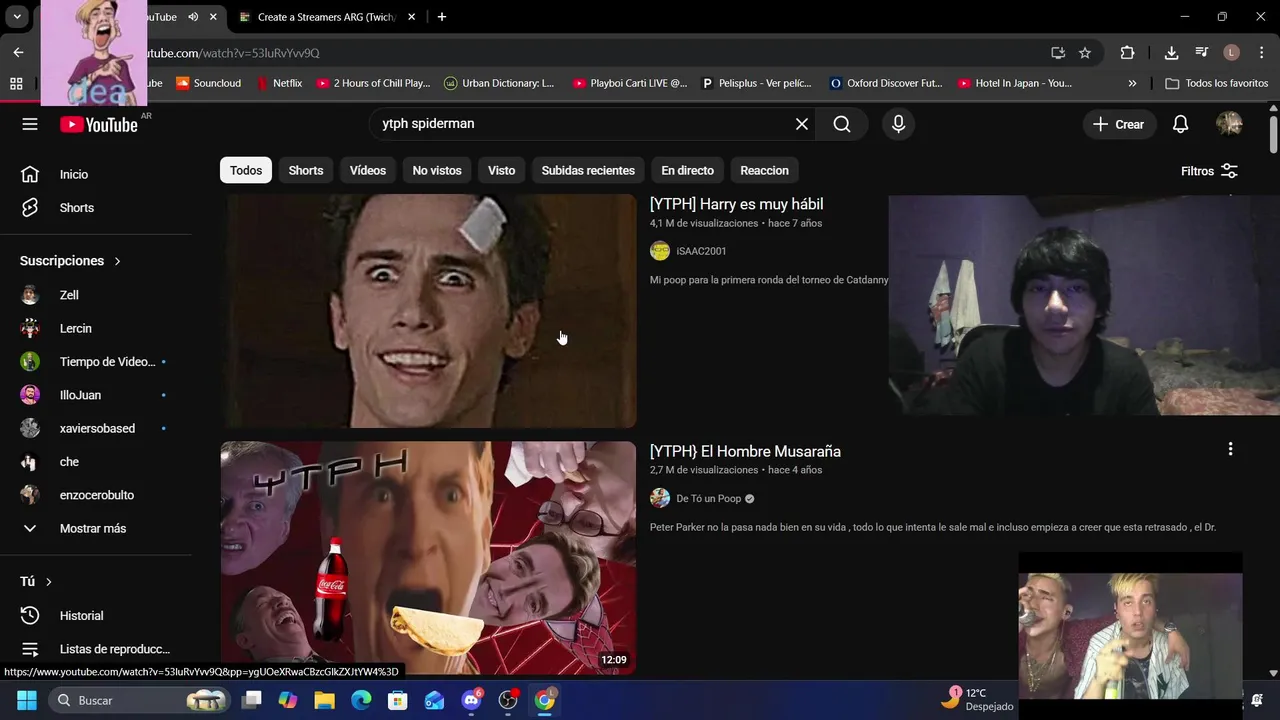Select the Subidas recientes filter chip
Image resolution: width=1280 pixels, height=720 pixels.
click(x=588, y=170)
